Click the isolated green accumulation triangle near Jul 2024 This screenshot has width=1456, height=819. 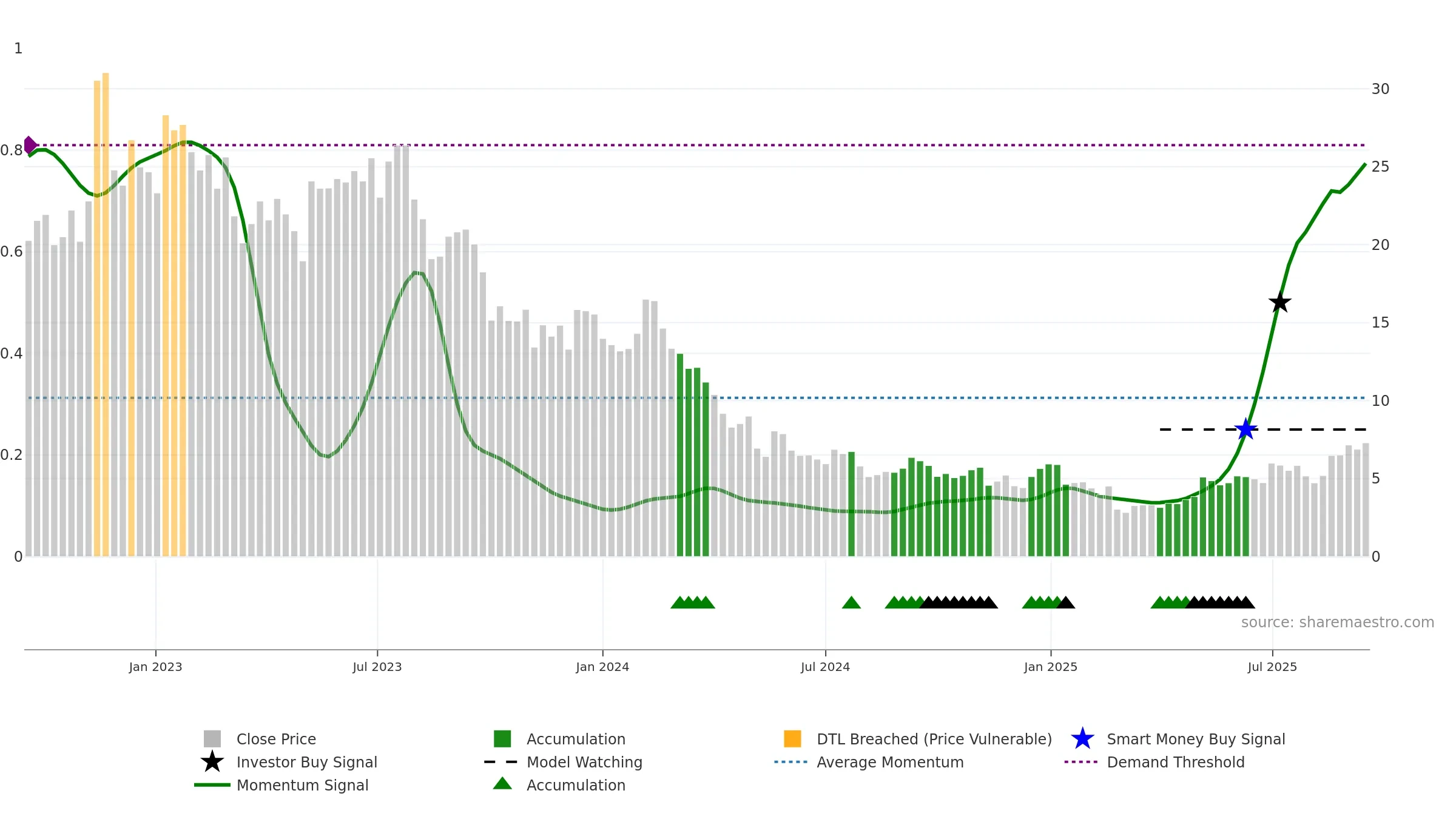click(851, 602)
